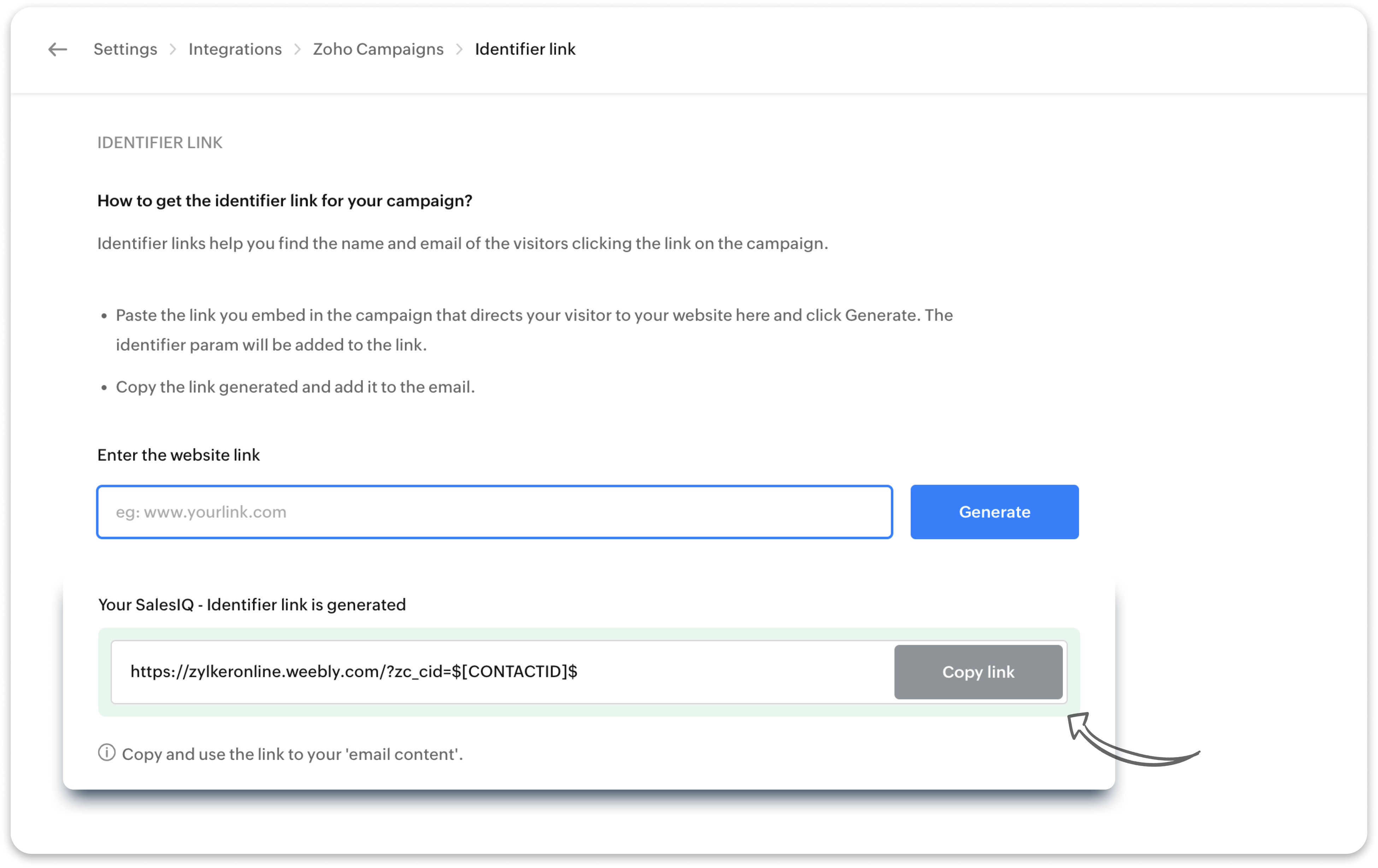The width and height of the screenshot is (1378, 868).
Task: Click 'Your SalesIQ - Identifier link is generated' text
Action: pos(252,605)
